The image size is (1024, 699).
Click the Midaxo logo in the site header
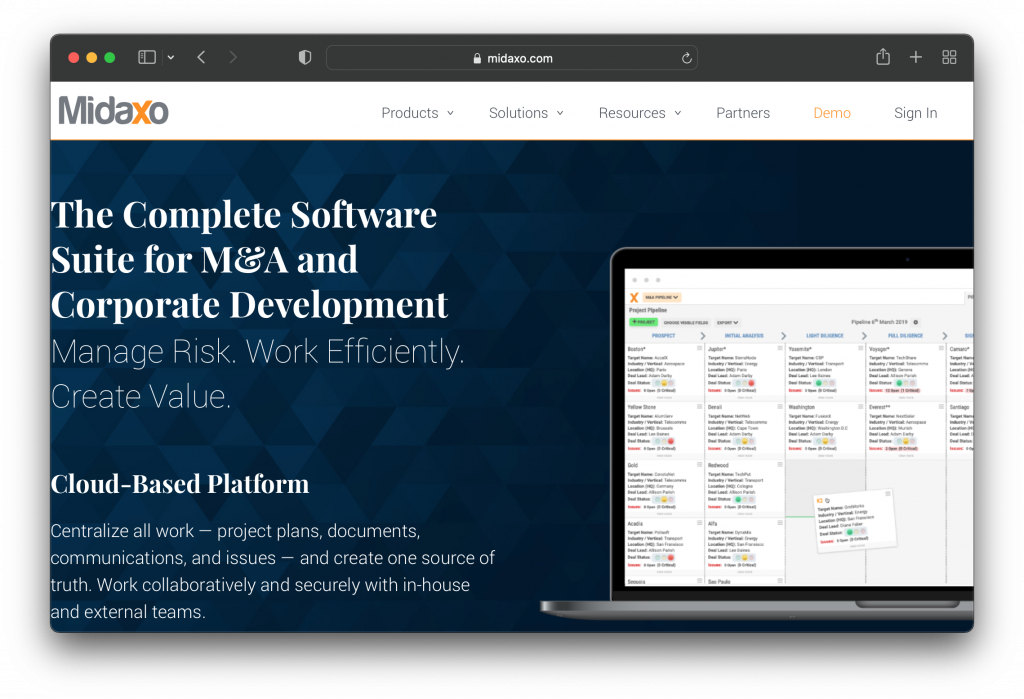(114, 110)
